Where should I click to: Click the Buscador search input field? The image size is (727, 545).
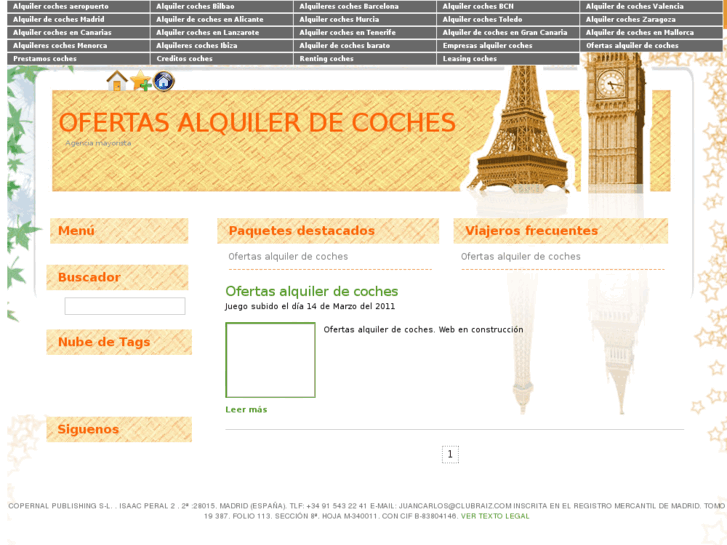point(125,306)
